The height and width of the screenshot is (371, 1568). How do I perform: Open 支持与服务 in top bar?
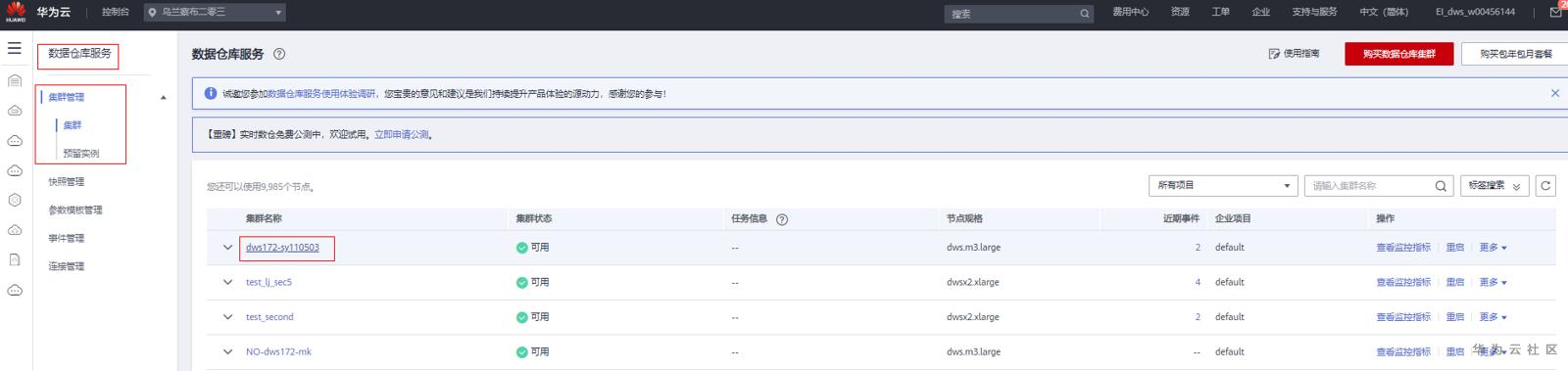(x=1314, y=12)
